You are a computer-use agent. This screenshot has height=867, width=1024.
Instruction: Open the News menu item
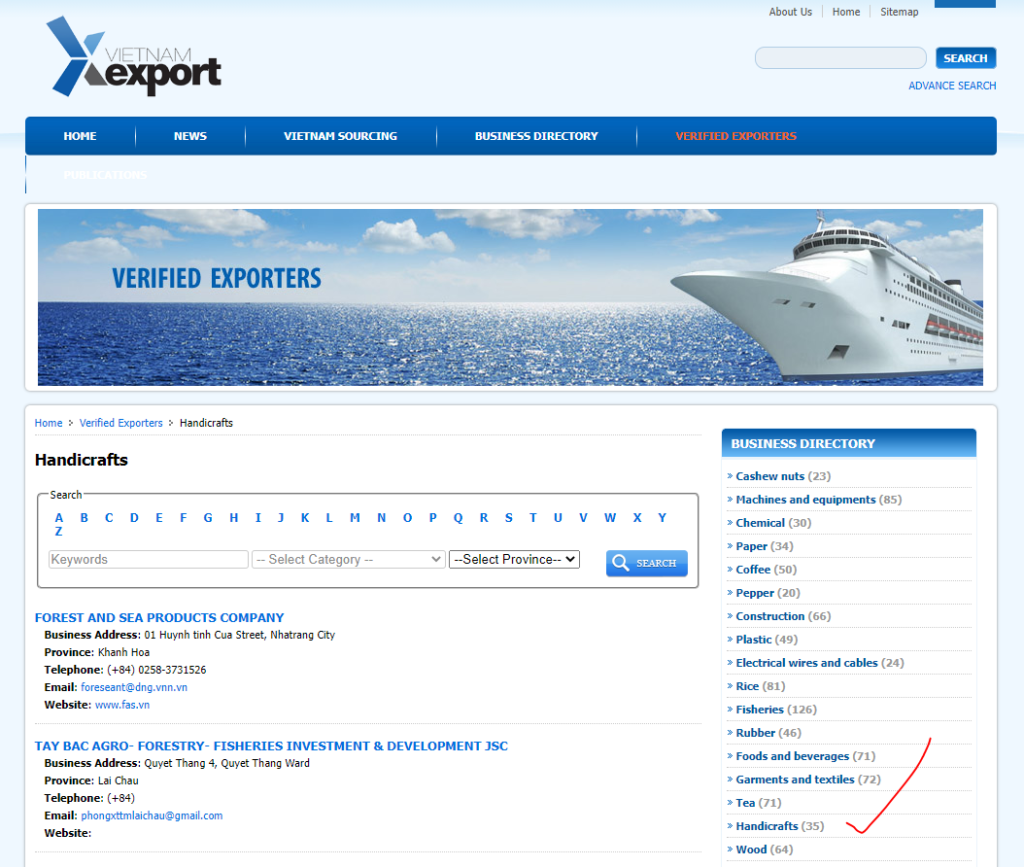[x=190, y=136]
